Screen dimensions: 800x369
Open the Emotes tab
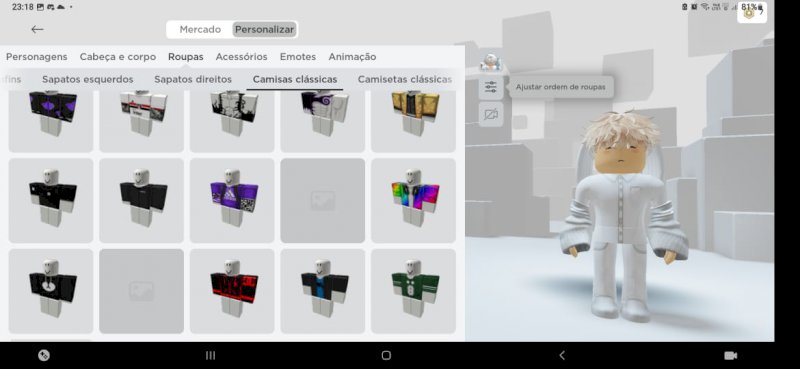[x=298, y=57]
